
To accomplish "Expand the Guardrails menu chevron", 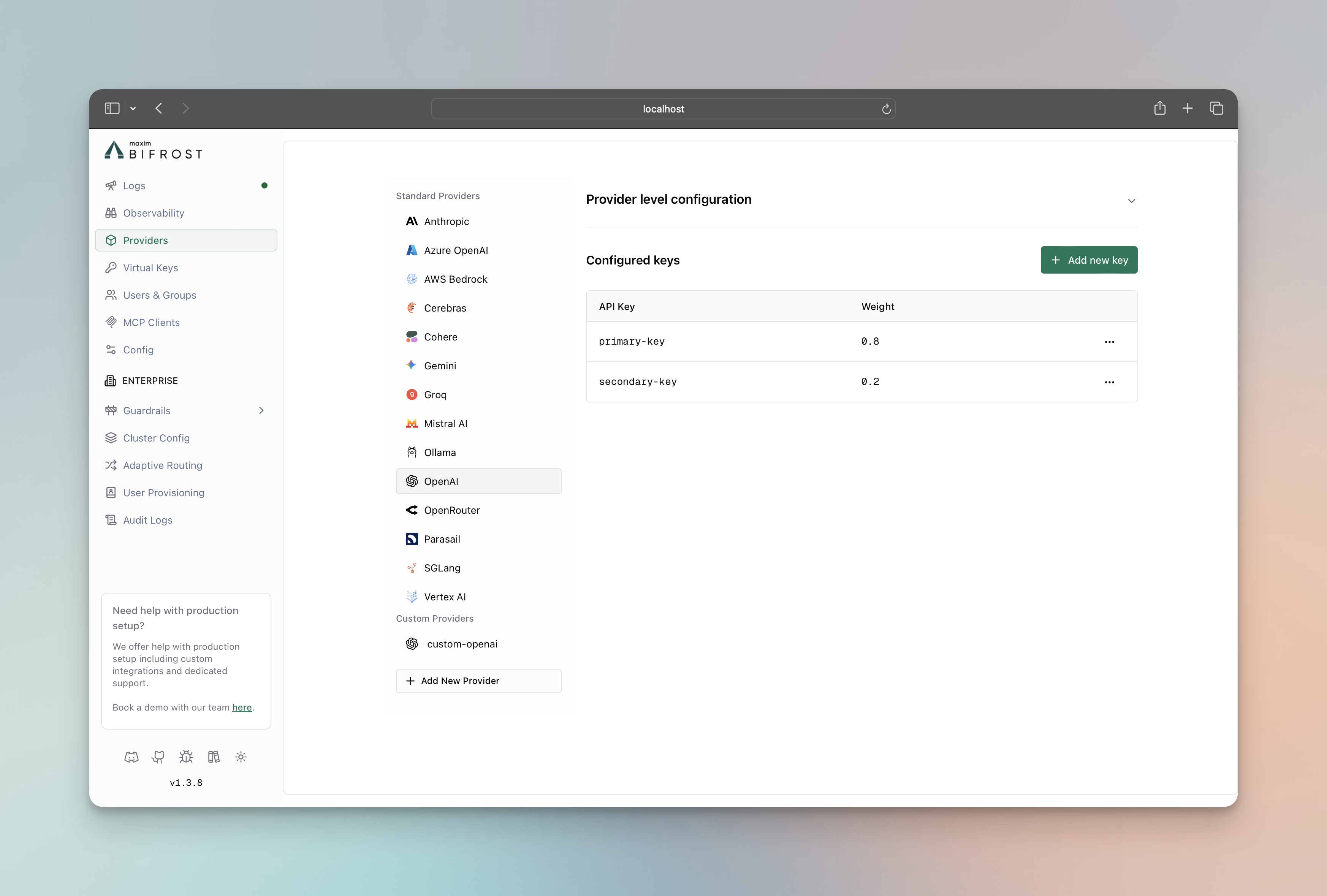I will coord(261,410).
